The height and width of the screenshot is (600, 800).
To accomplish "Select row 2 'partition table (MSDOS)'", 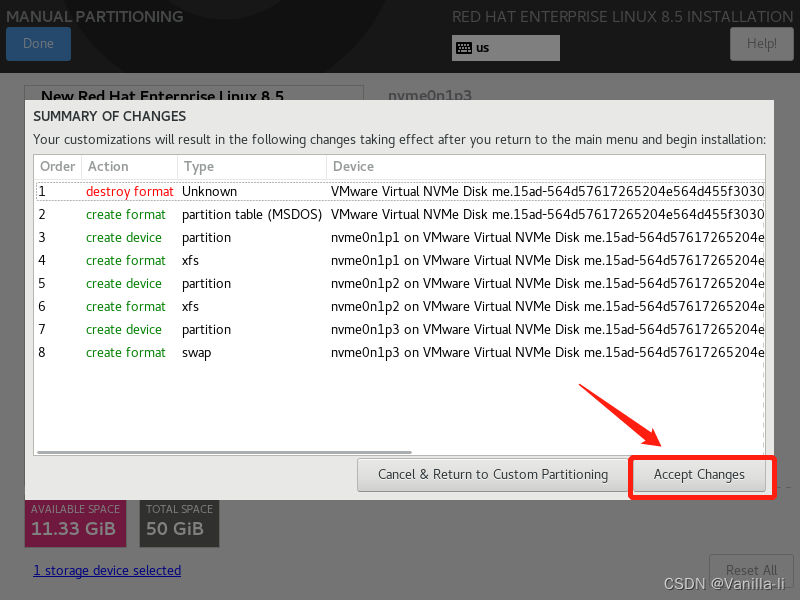I will 400,214.
